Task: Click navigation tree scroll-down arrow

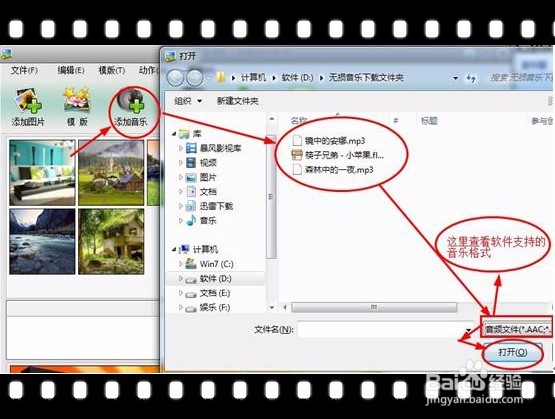Action: [271, 307]
